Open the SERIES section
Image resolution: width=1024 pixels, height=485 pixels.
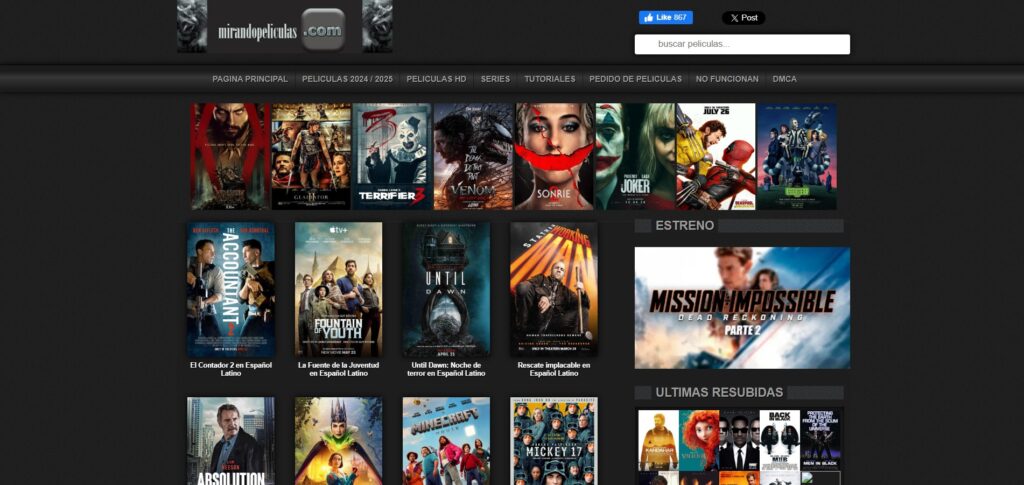[495, 79]
